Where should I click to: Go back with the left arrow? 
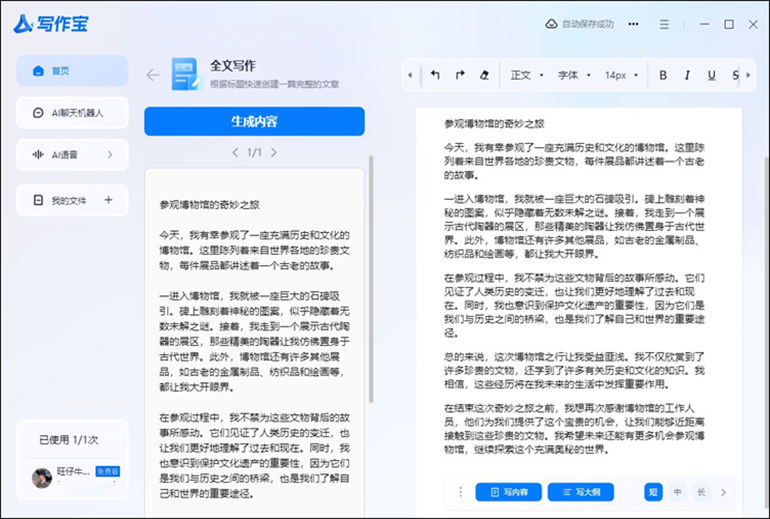coord(153,75)
